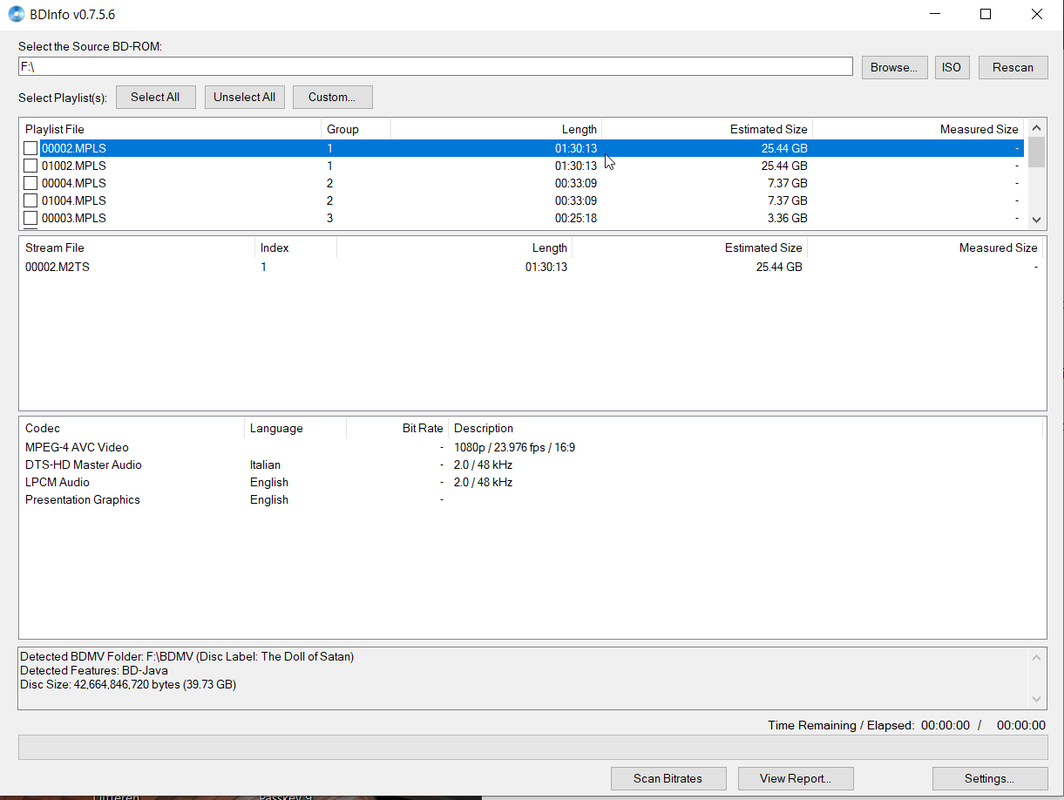
Task: Click the progress bar
Action: point(533,747)
